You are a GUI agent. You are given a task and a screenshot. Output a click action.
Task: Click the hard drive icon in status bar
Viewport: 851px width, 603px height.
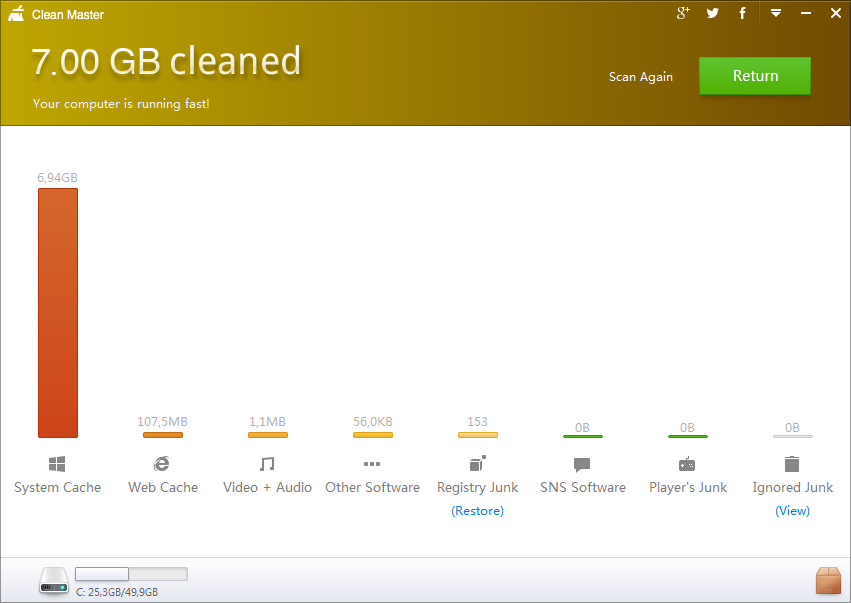[x=54, y=580]
